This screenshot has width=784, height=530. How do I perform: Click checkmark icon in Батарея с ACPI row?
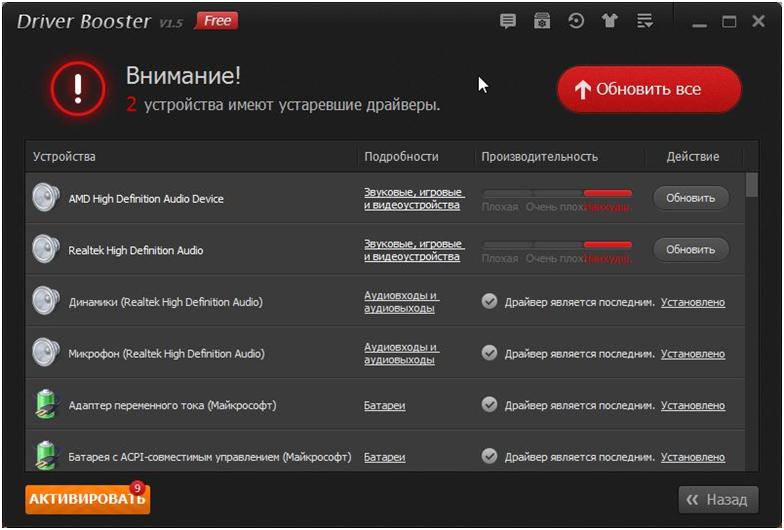click(490, 456)
